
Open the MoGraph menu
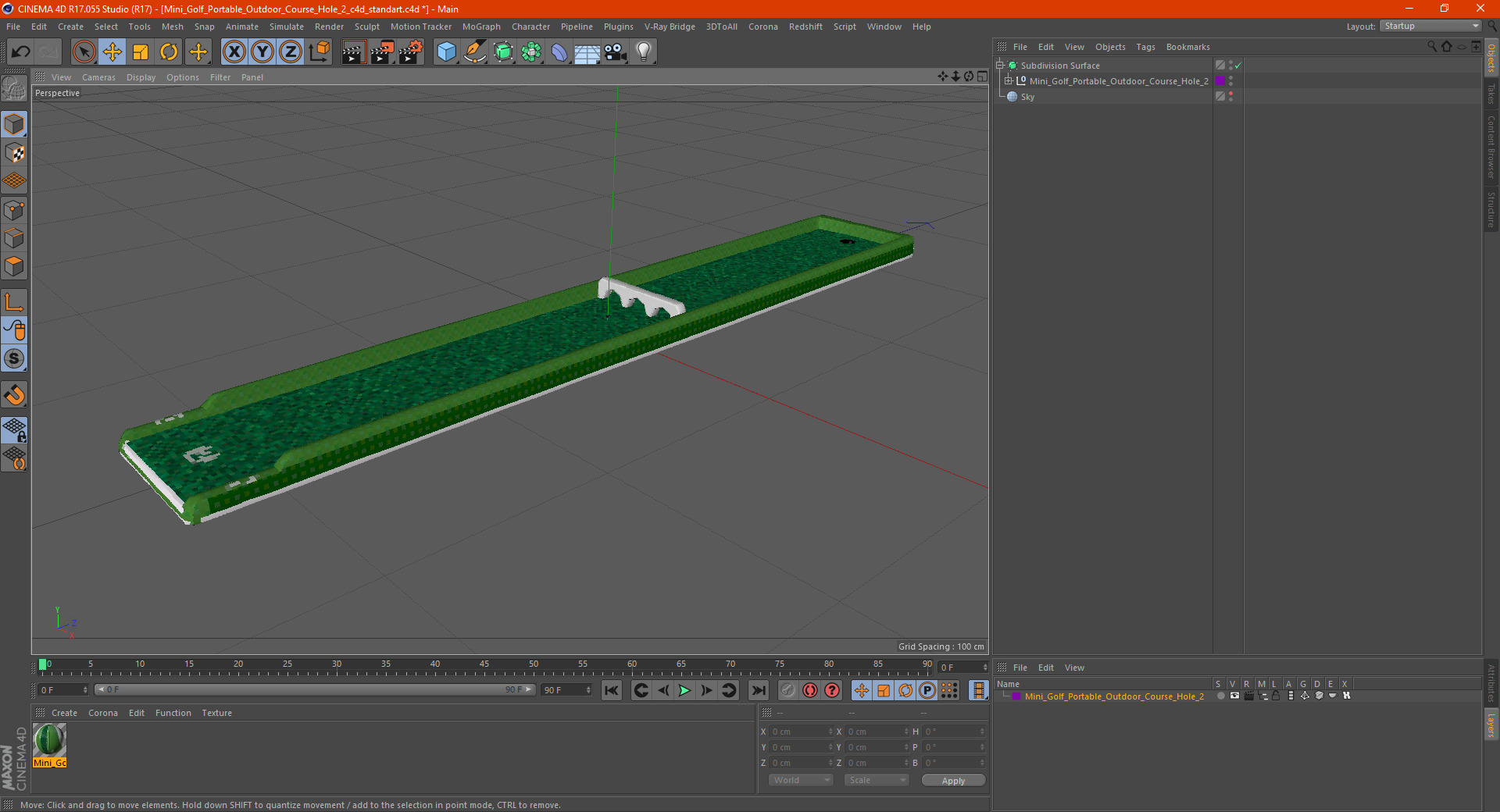point(481,27)
